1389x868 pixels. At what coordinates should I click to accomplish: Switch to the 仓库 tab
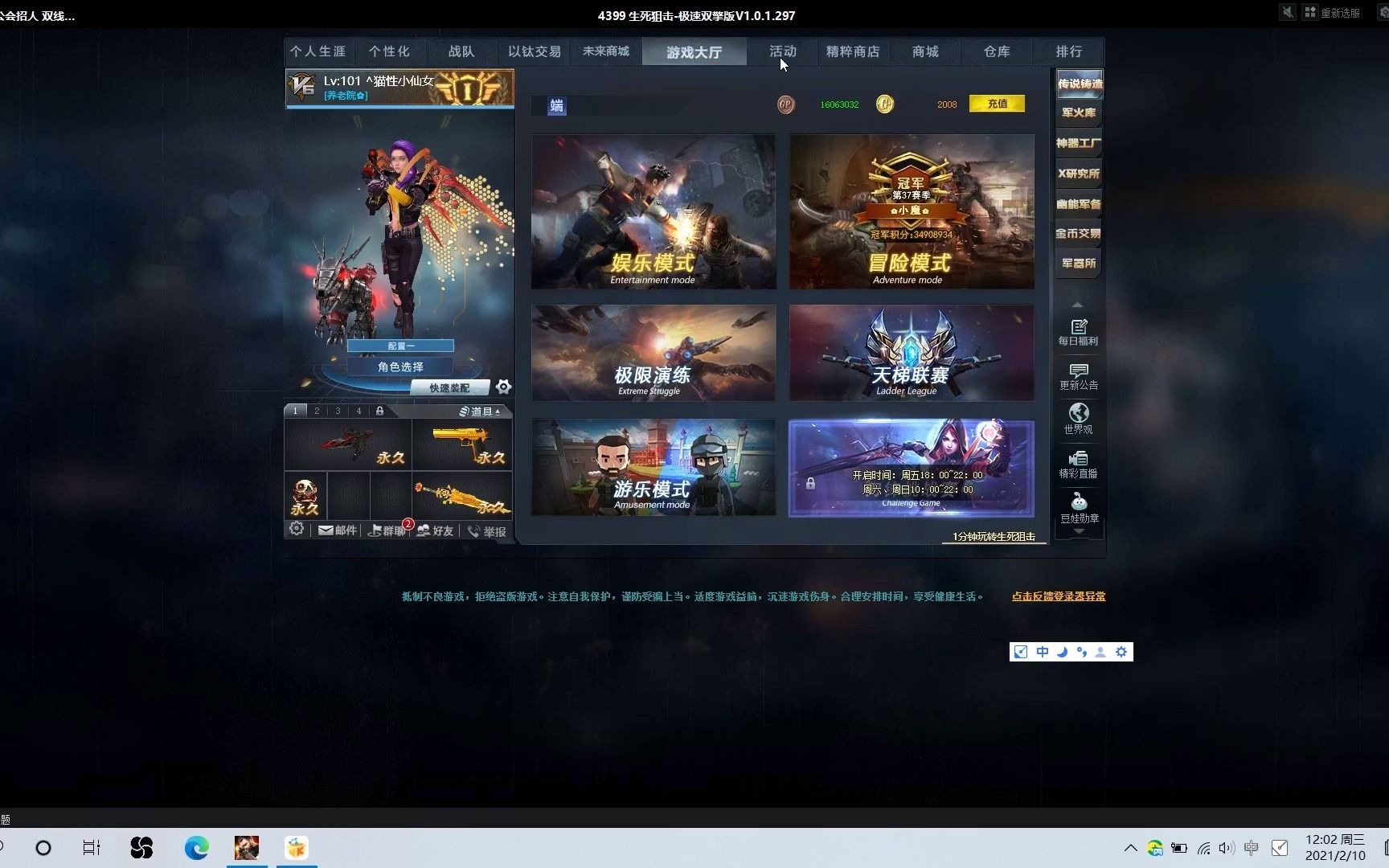997,51
